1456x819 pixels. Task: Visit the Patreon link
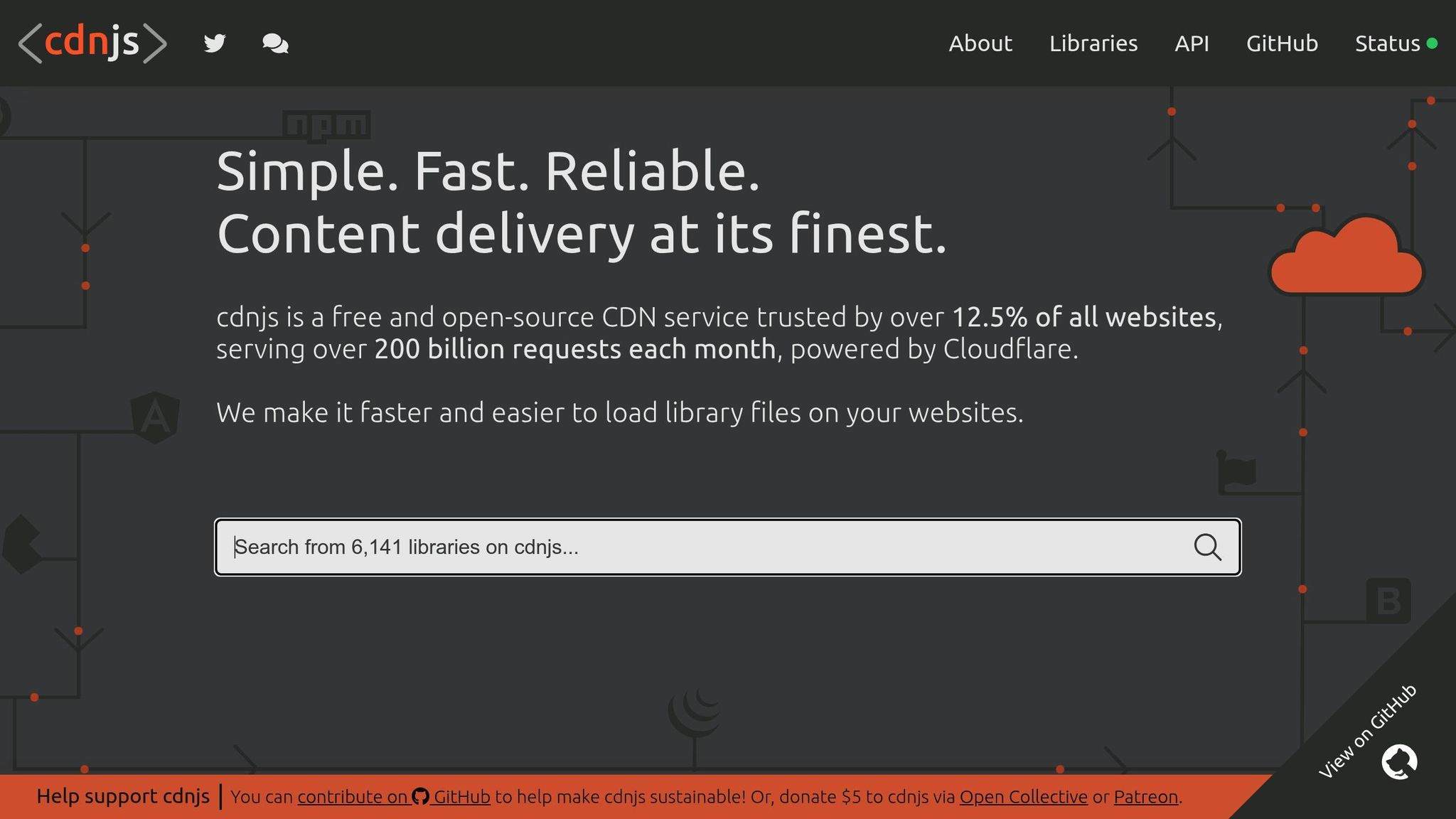[x=1145, y=797]
